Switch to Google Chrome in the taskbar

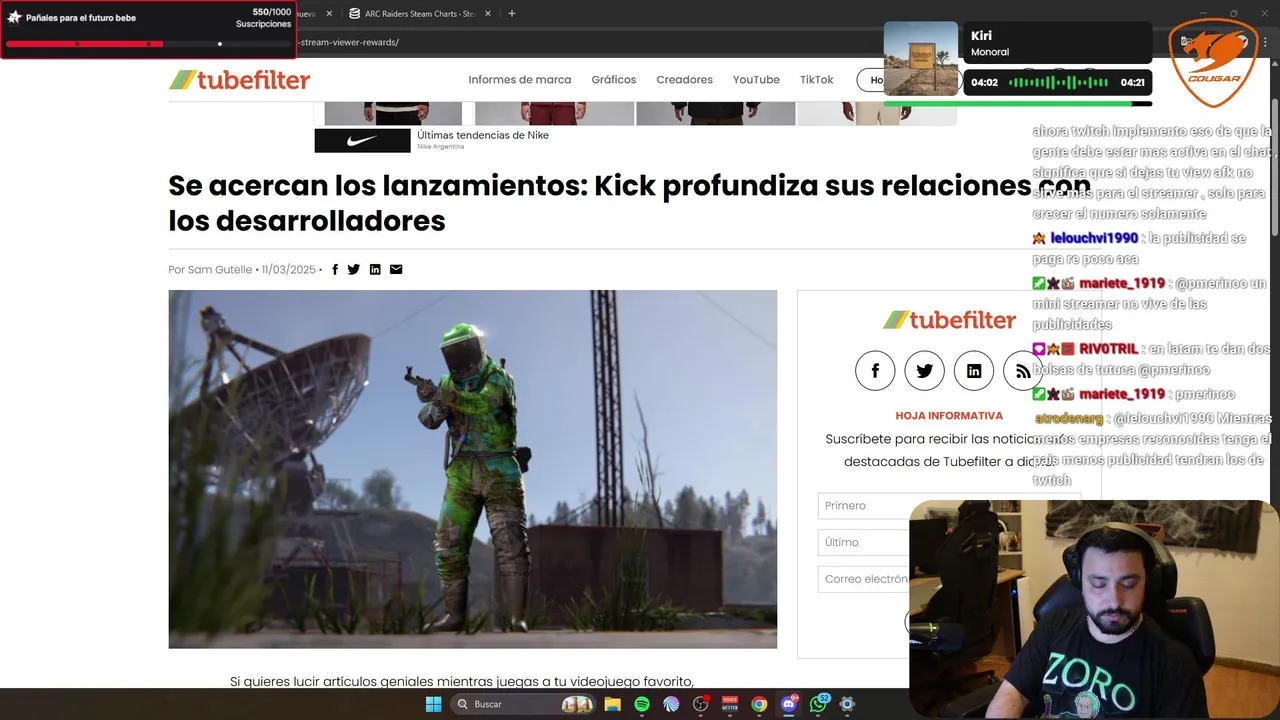pos(759,704)
